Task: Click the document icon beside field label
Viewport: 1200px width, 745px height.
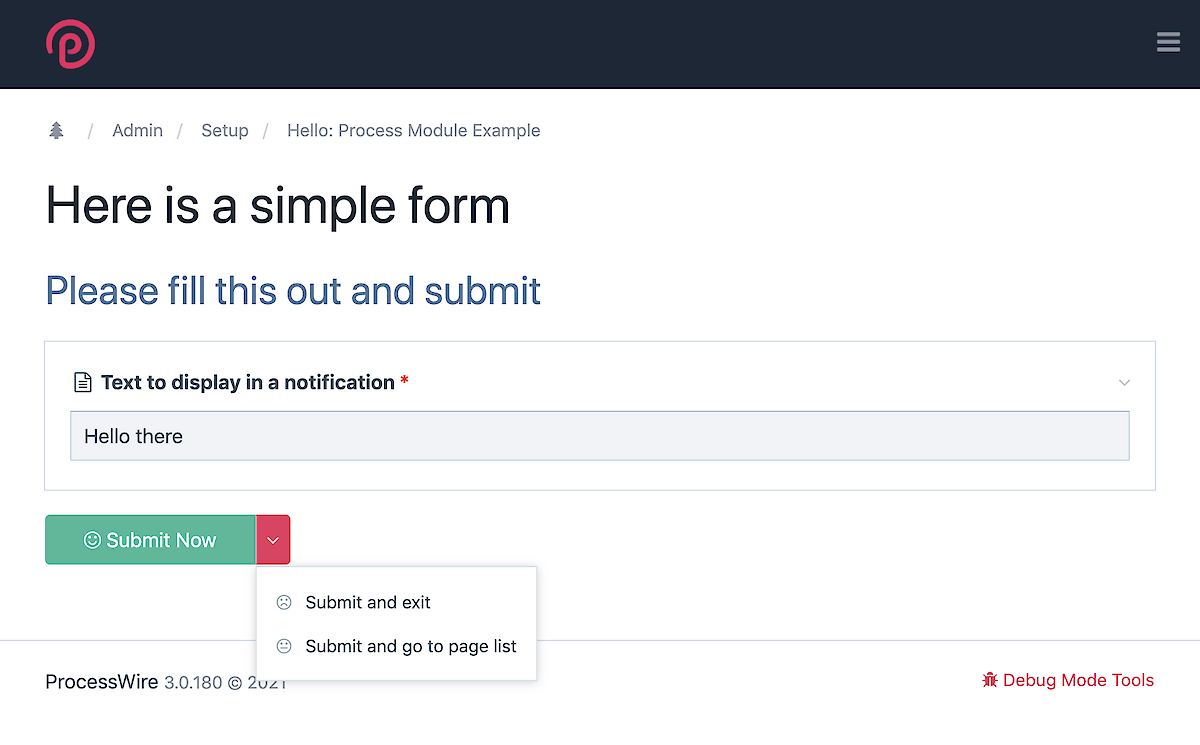Action: coord(83,382)
